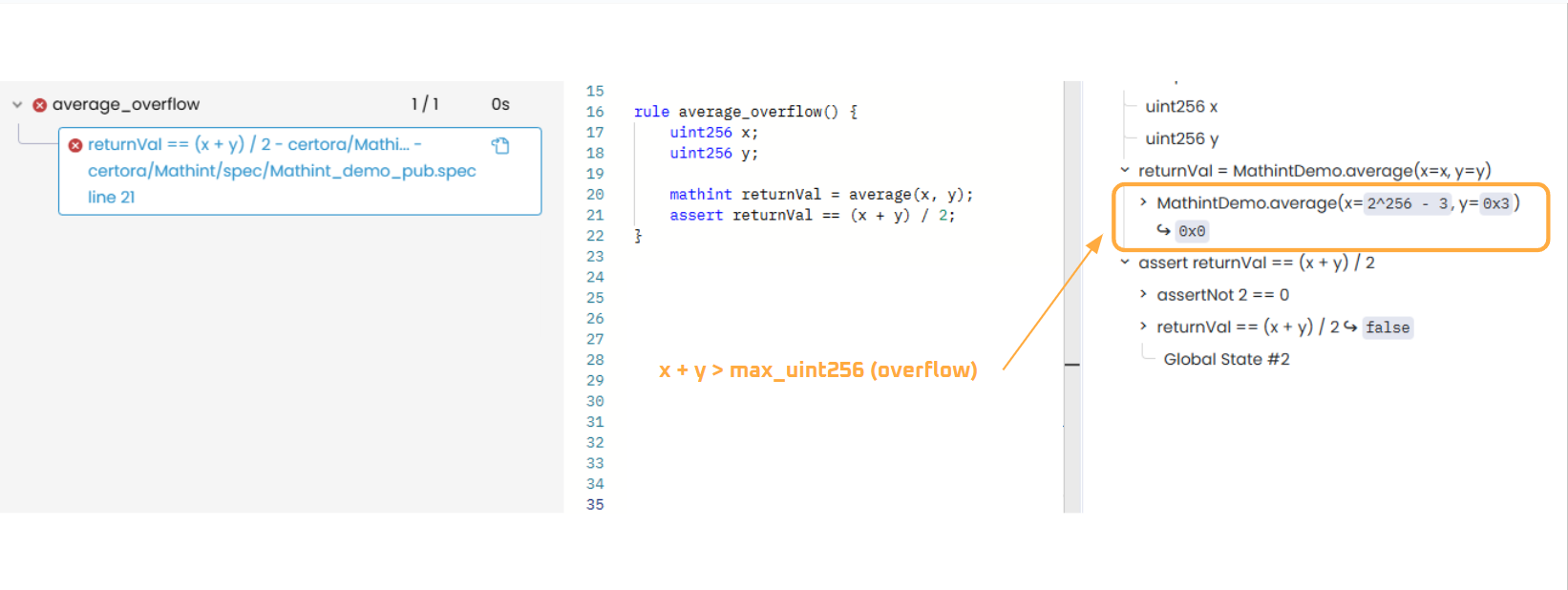
Task: Click the red error icon on the failed assertion
Action: (x=75, y=145)
